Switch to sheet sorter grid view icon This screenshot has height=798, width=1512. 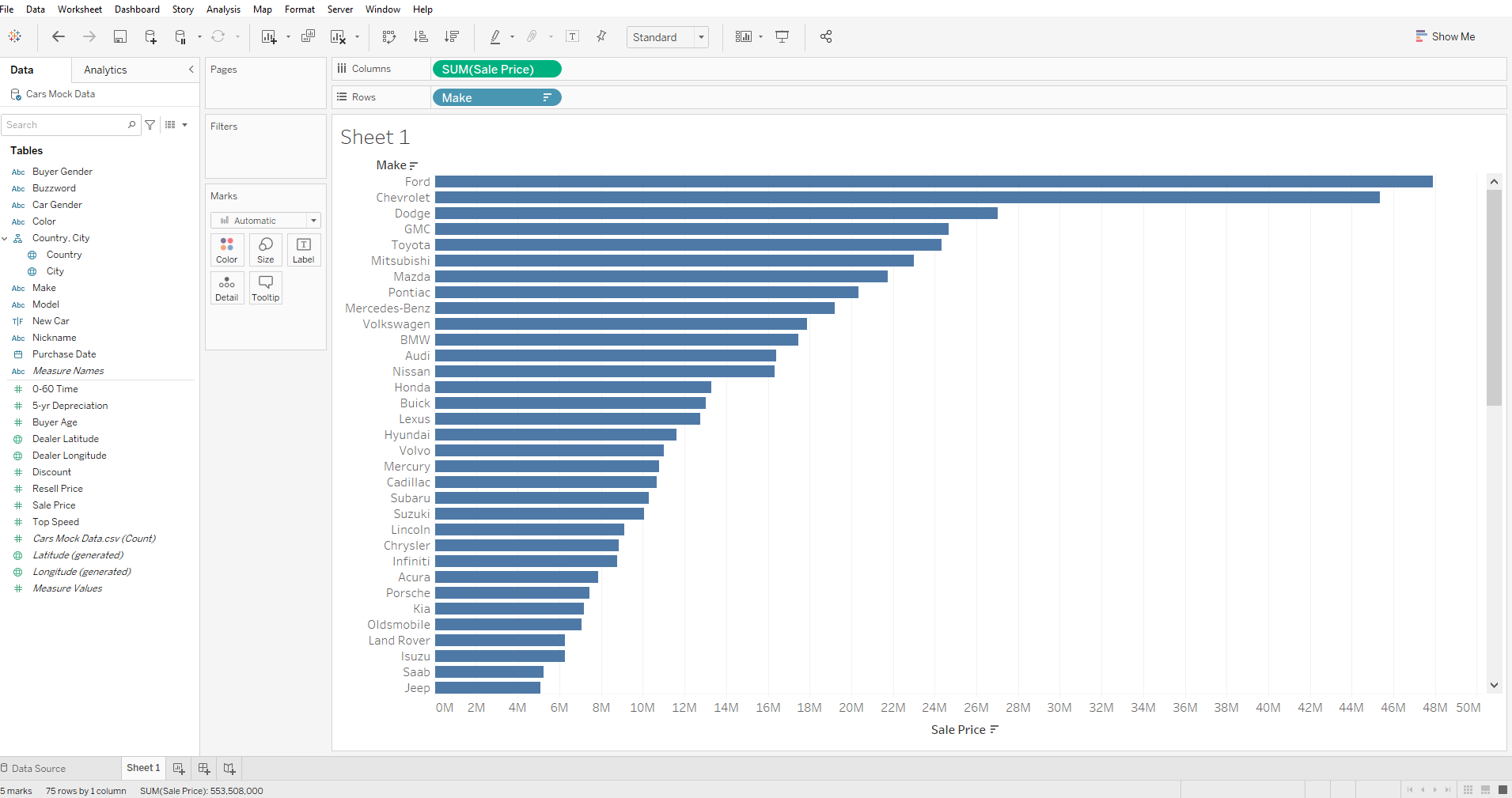(1468, 790)
